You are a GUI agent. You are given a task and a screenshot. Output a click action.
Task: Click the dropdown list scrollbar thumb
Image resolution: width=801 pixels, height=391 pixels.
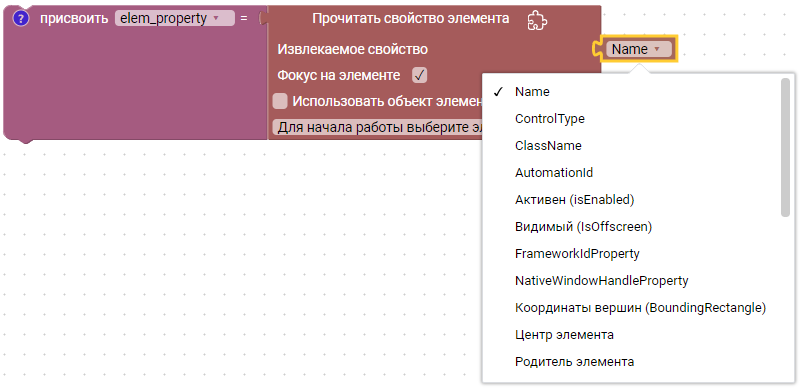786,147
